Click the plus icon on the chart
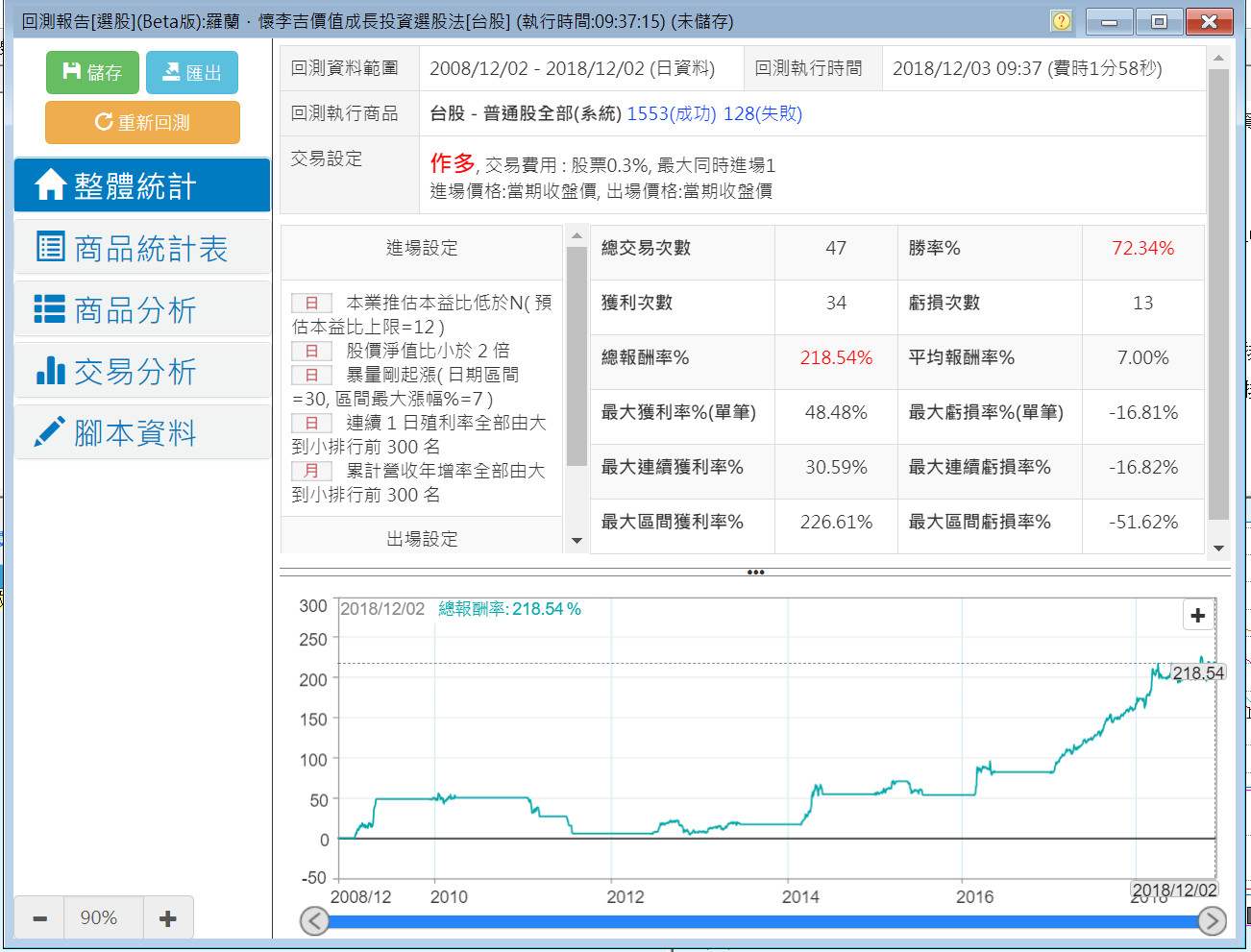The image size is (1251, 952). [1197, 616]
